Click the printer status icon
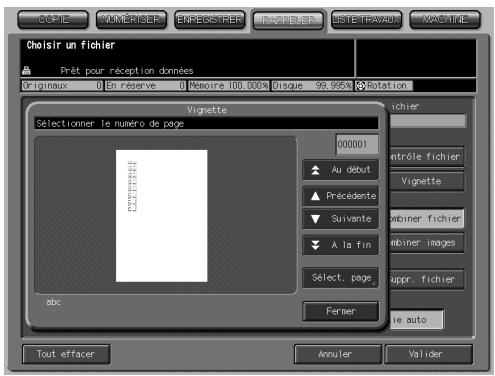 (26, 71)
